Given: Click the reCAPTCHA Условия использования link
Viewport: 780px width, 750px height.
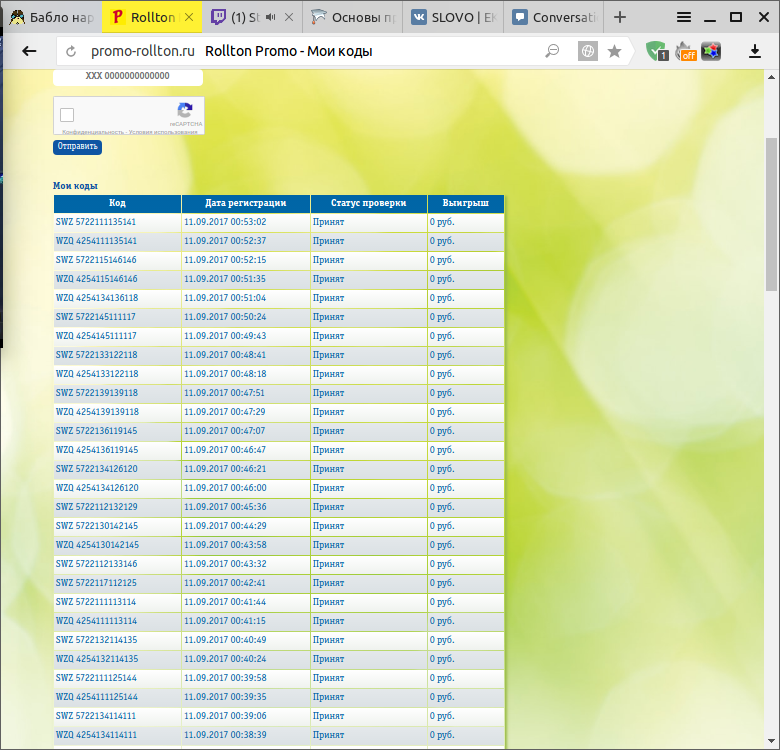Looking at the screenshot, I should click(163, 132).
